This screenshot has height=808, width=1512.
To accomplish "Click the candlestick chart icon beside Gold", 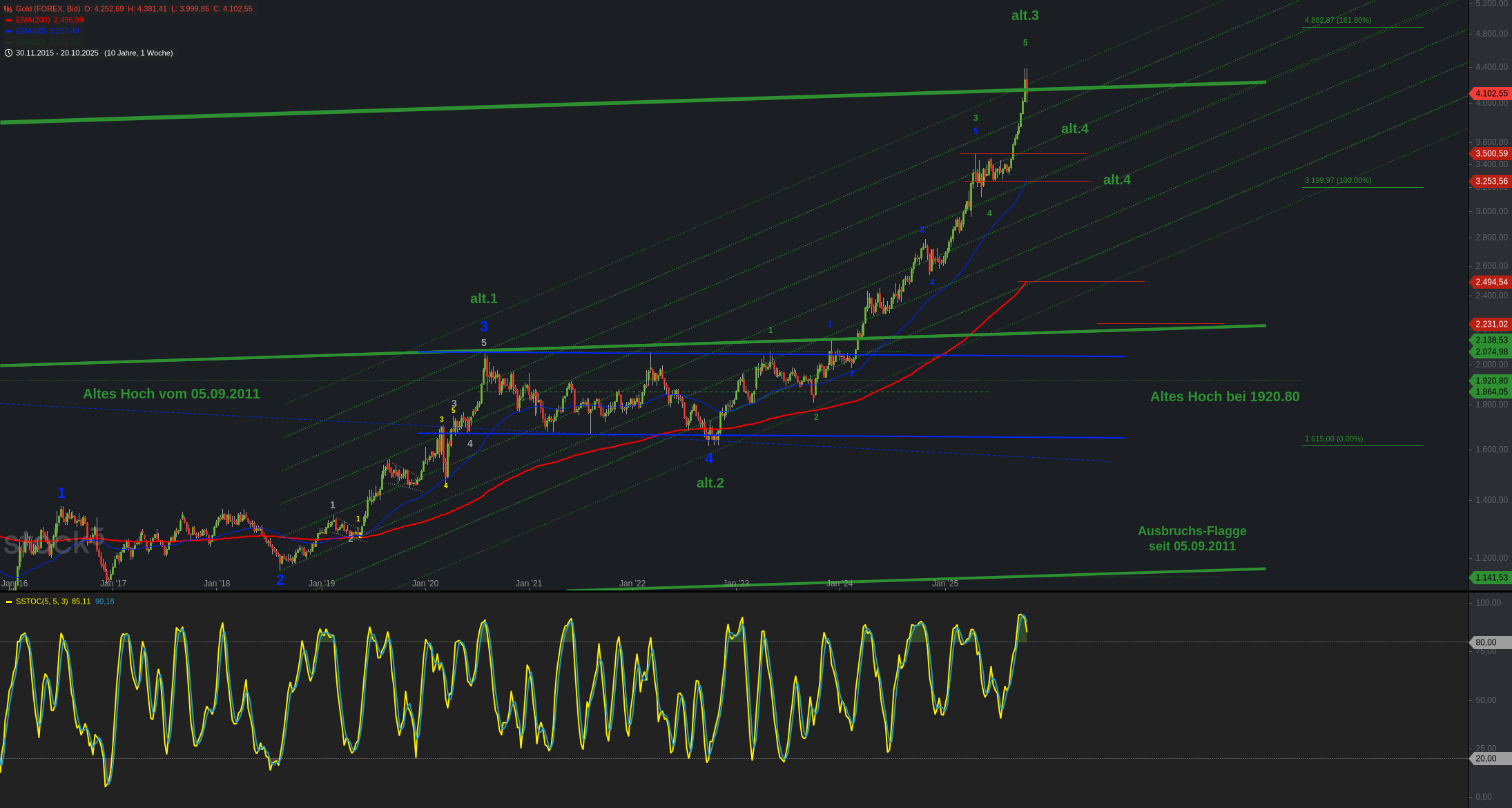I will point(8,9).
